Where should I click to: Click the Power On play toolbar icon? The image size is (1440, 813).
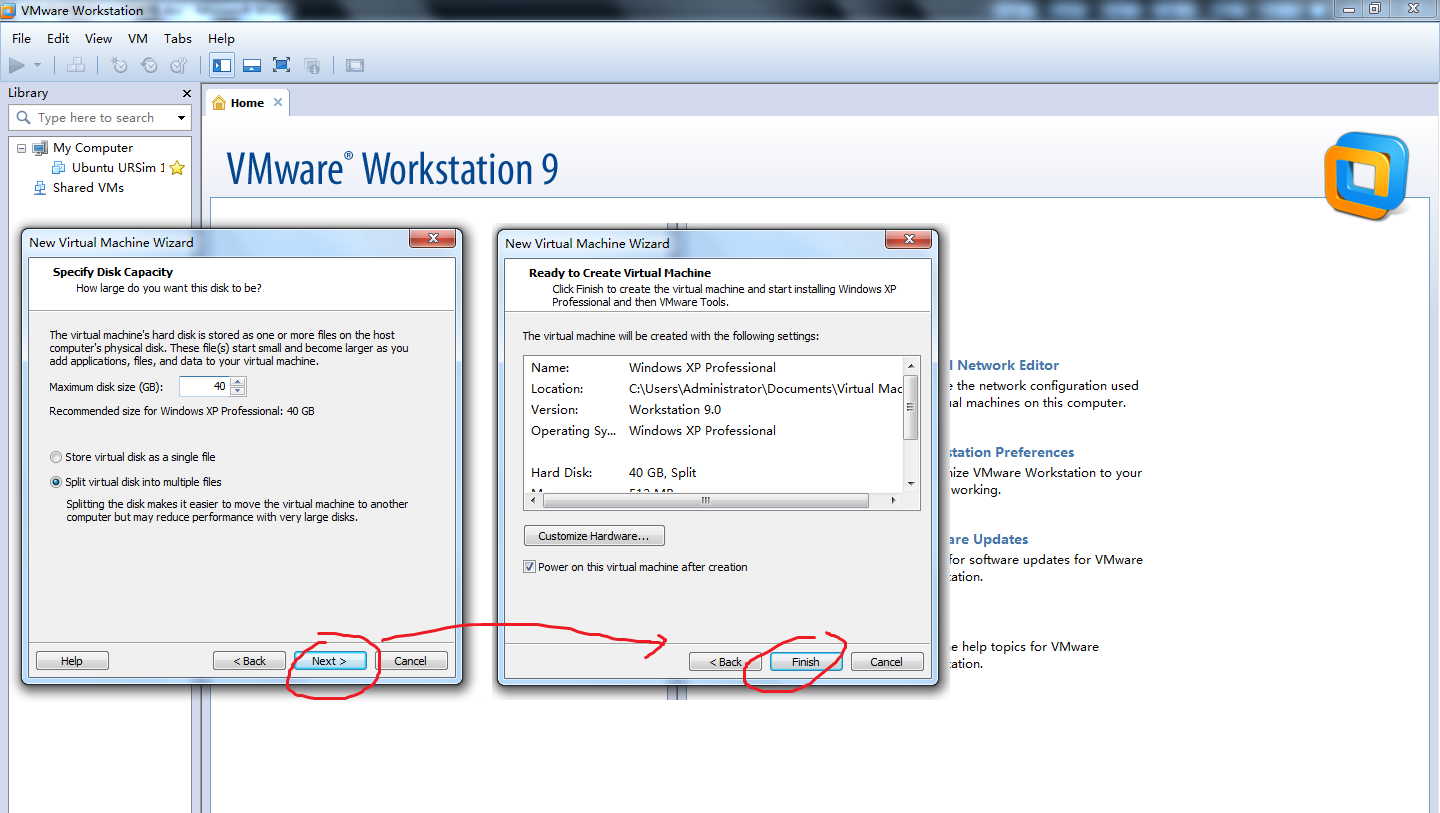tap(16, 65)
